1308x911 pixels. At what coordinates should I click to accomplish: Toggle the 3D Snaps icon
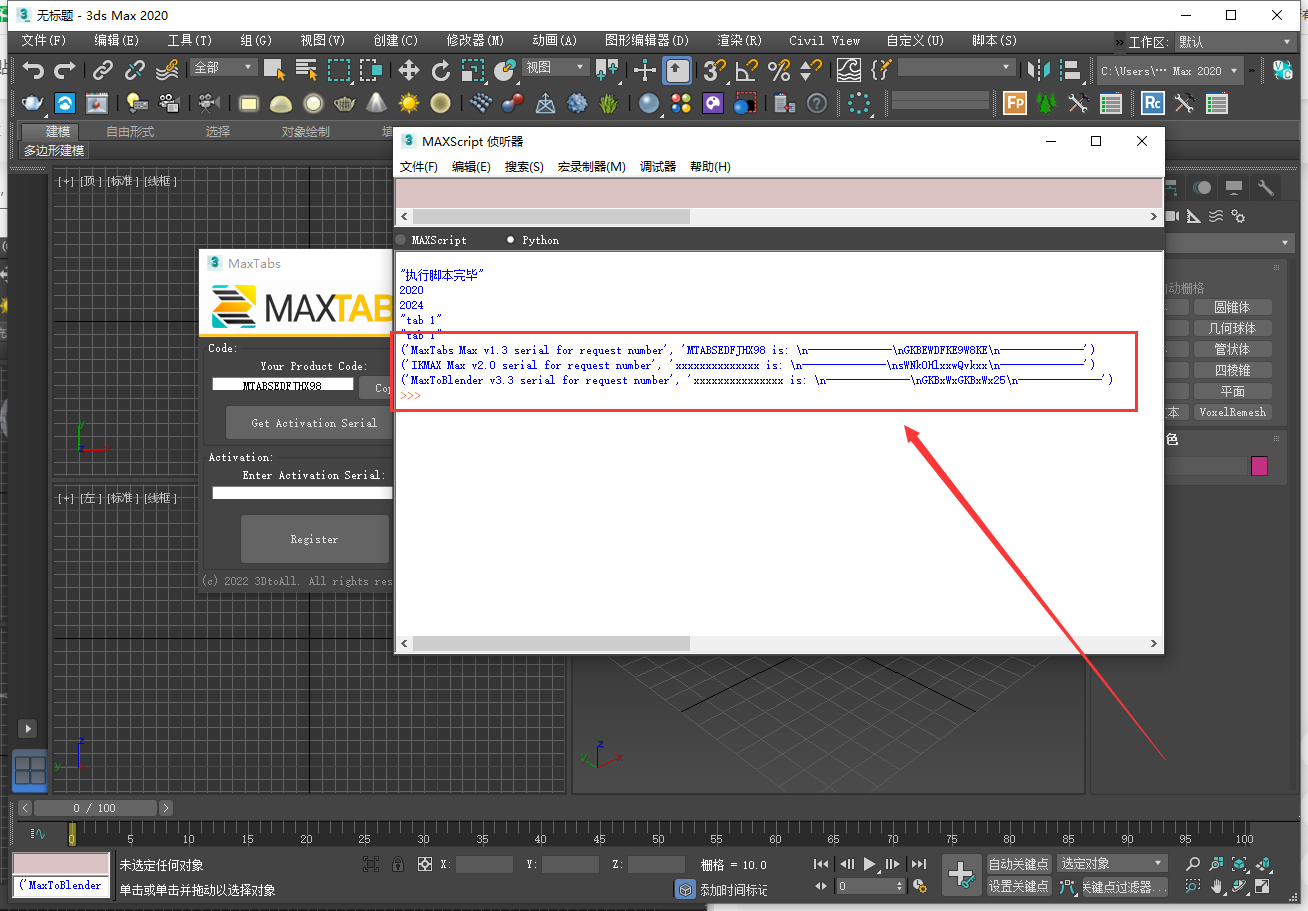coord(714,70)
